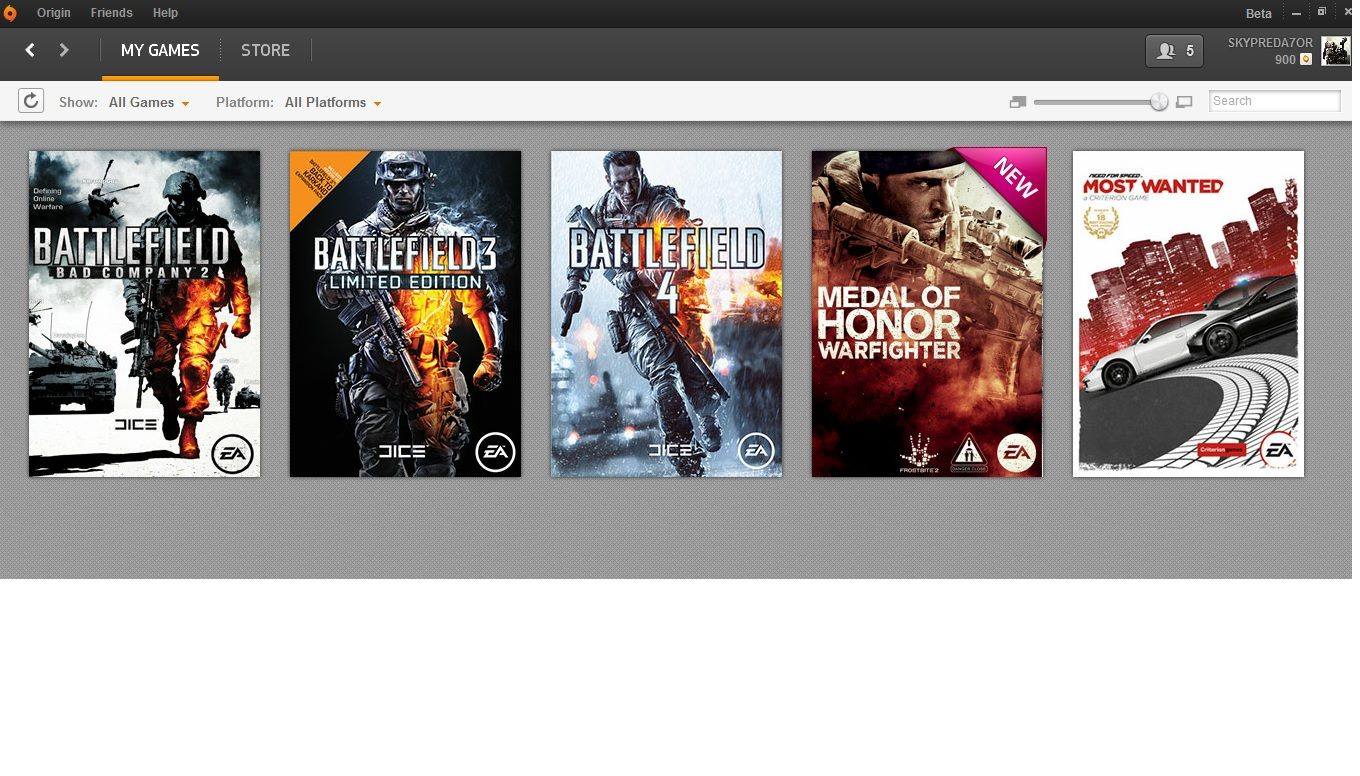The height and width of the screenshot is (776, 1360).
Task: Click the Beta label in title bar
Action: click(x=1259, y=14)
